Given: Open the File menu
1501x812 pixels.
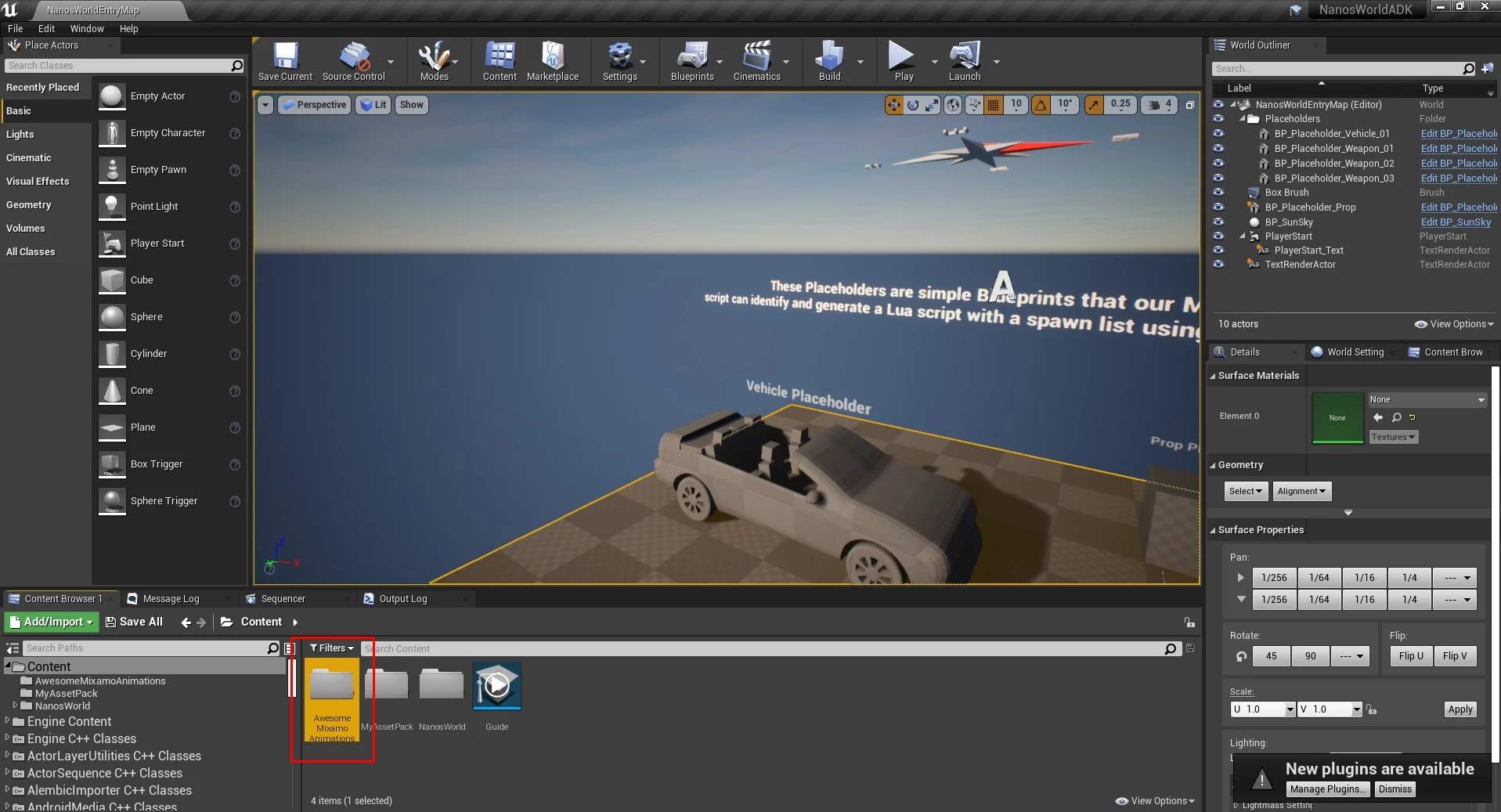Looking at the screenshot, I should tap(16, 29).
